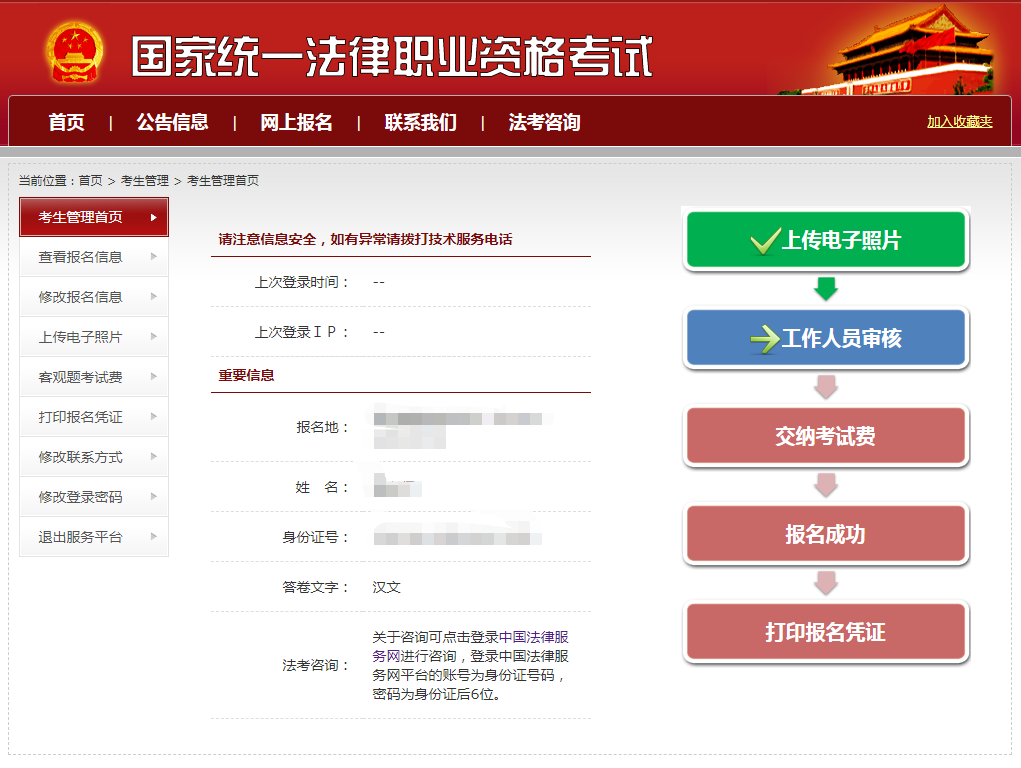Click the arrow beside 打印报名凭证 in sidebar
This screenshot has height=768, width=1021.
pyautogui.click(x=153, y=417)
